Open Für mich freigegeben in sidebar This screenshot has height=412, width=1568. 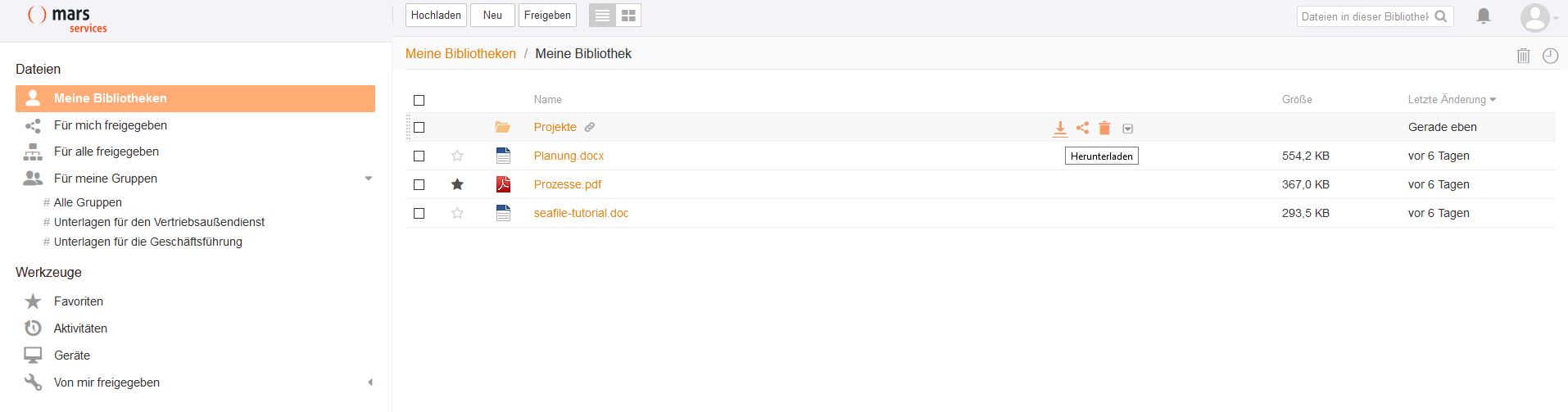point(110,125)
